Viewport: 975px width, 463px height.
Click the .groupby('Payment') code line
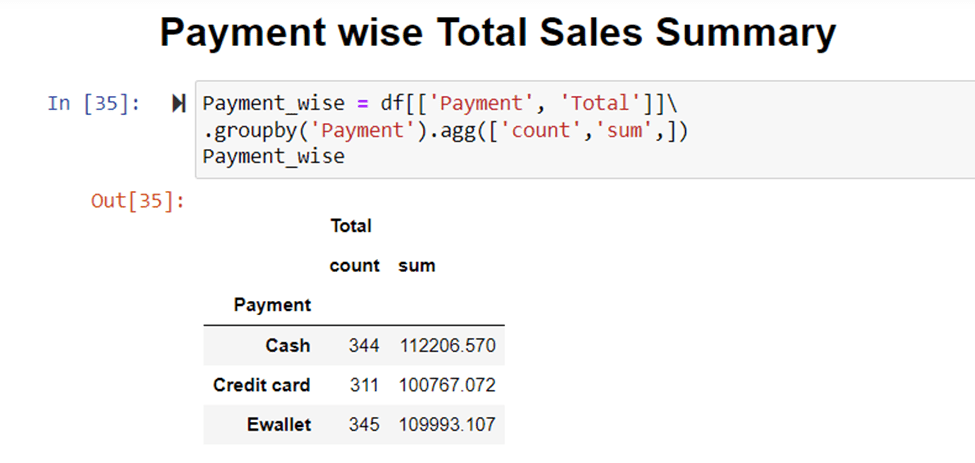[x=445, y=130]
